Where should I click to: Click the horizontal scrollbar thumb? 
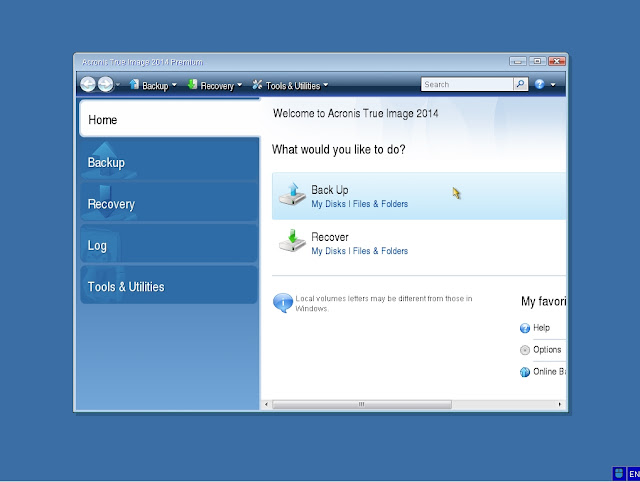pos(362,404)
